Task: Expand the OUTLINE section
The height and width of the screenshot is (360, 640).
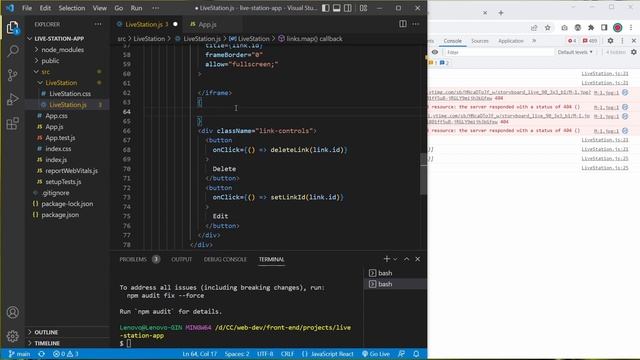Action: (x=46, y=332)
